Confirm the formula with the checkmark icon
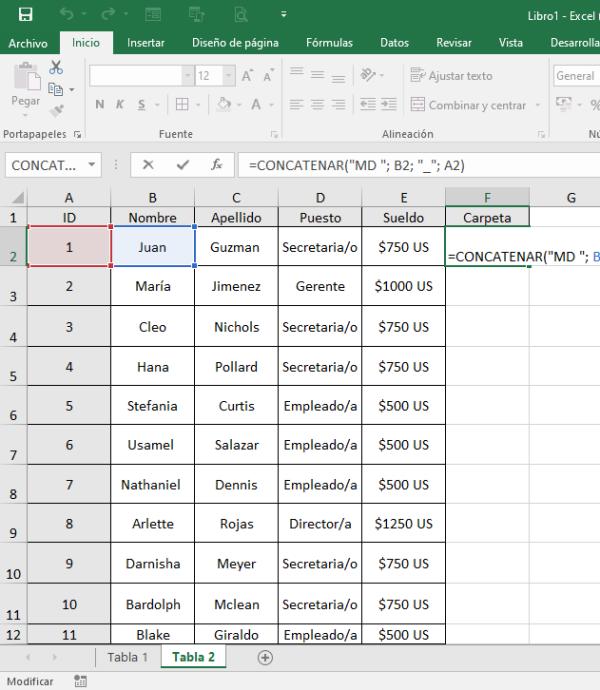 coord(183,165)
